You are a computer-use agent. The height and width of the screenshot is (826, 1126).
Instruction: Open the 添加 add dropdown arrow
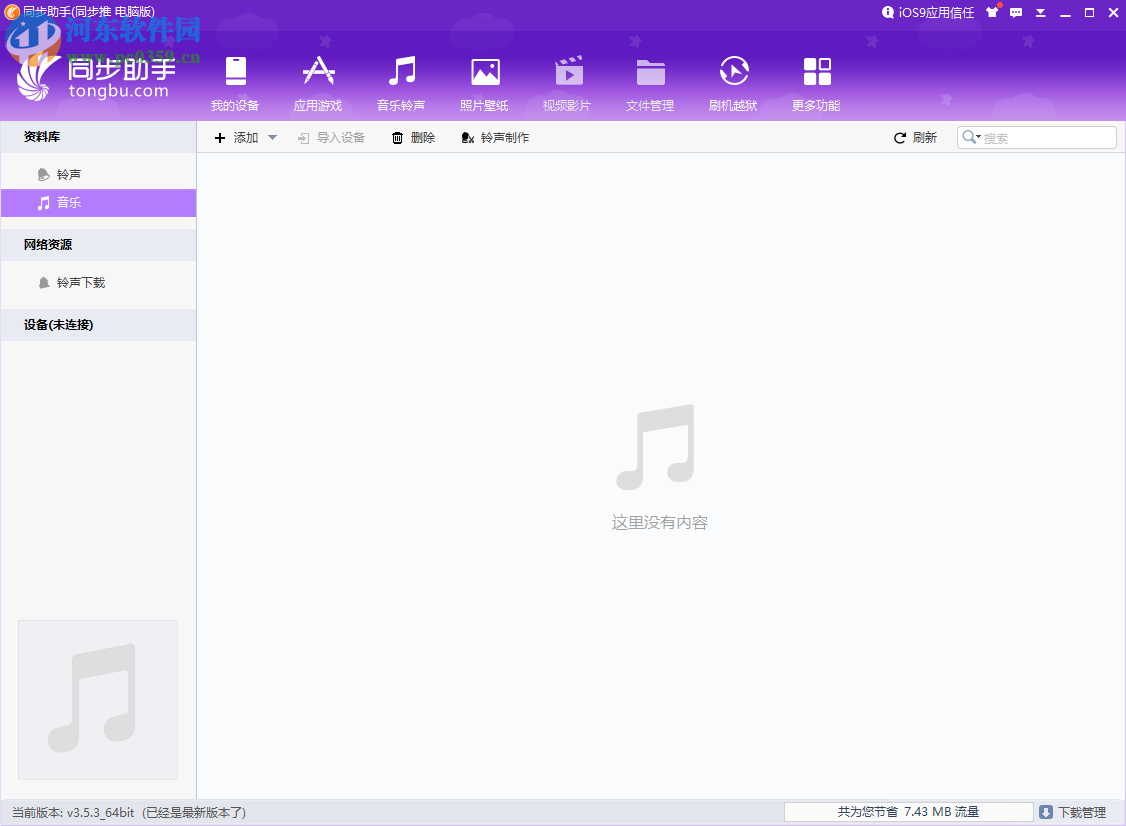tap(271, 137)
